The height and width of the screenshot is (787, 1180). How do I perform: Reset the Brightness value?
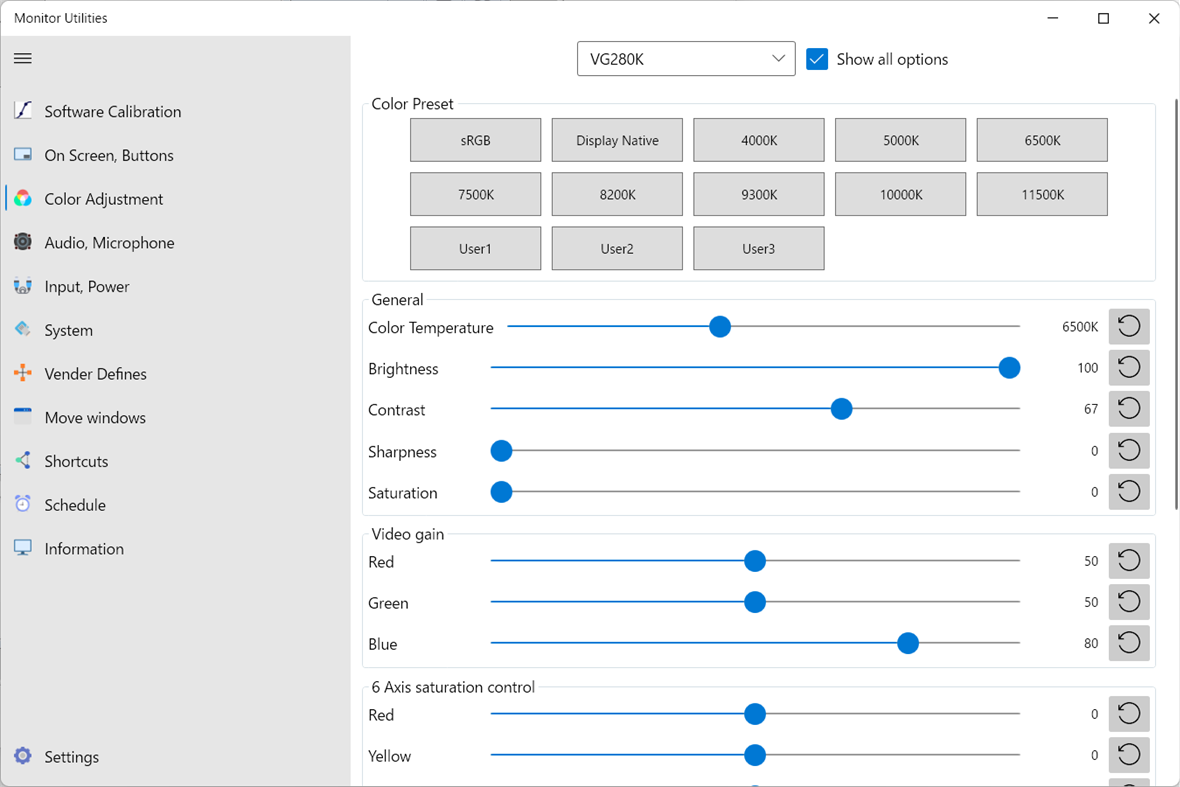point(1129,367)
